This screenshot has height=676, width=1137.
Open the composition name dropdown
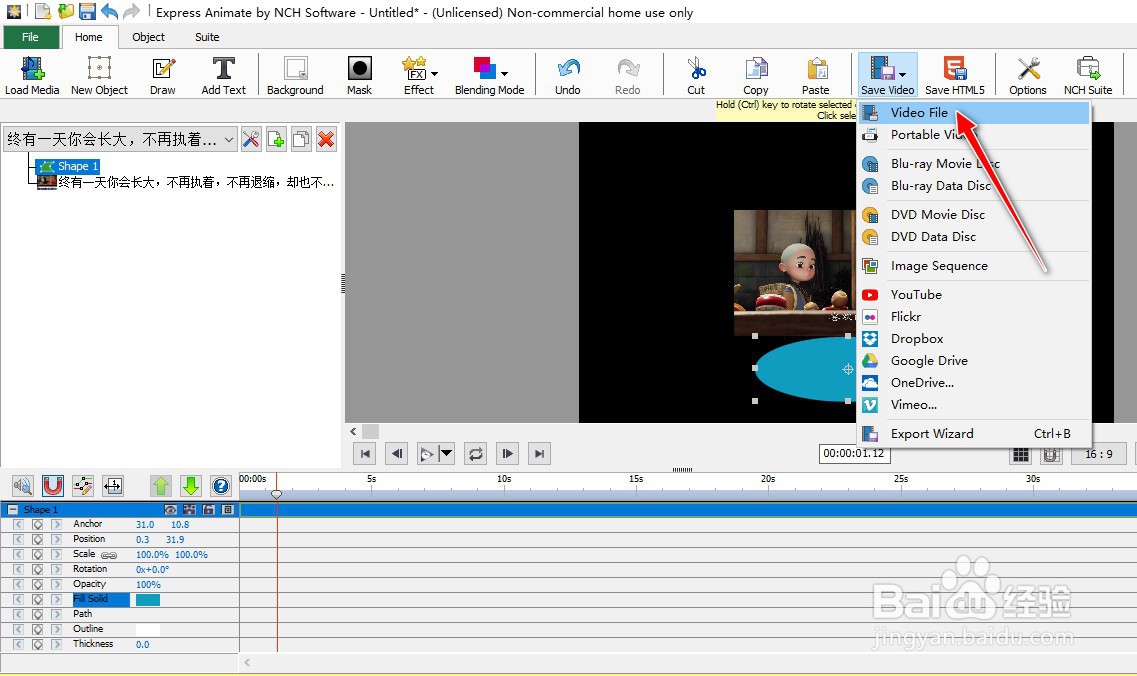click(x=229, y=139)
